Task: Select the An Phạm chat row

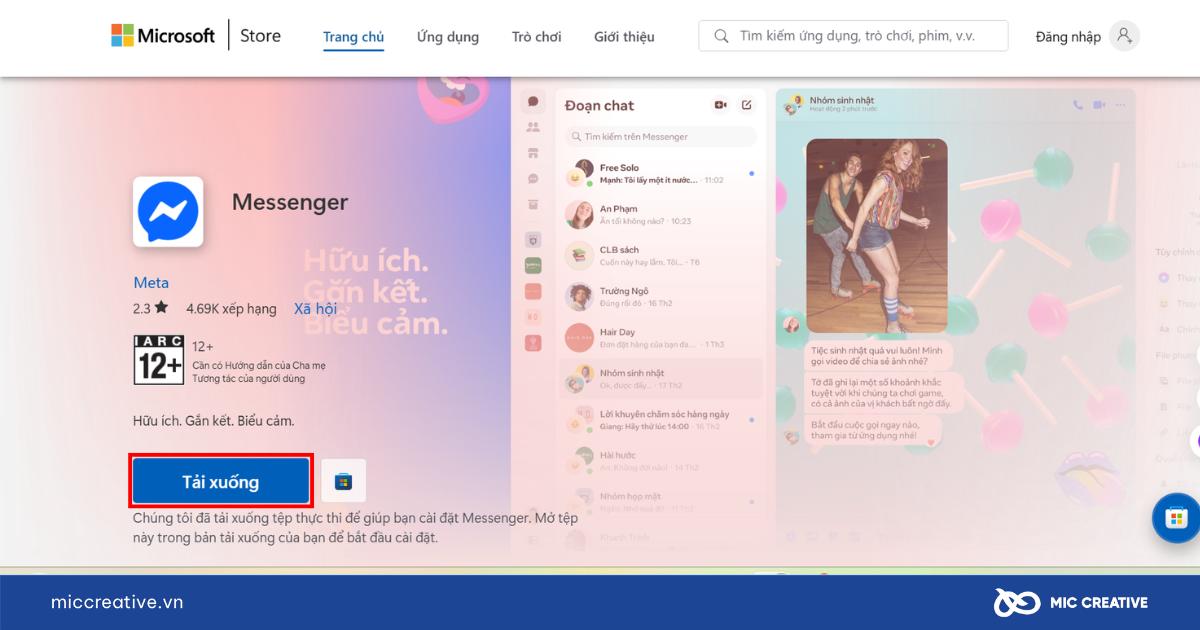Action: click(x=661, y=215)
